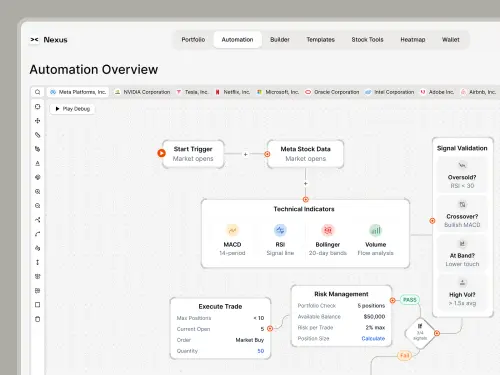
Task: Click the trash delete icon
Action: pos(37,319)
